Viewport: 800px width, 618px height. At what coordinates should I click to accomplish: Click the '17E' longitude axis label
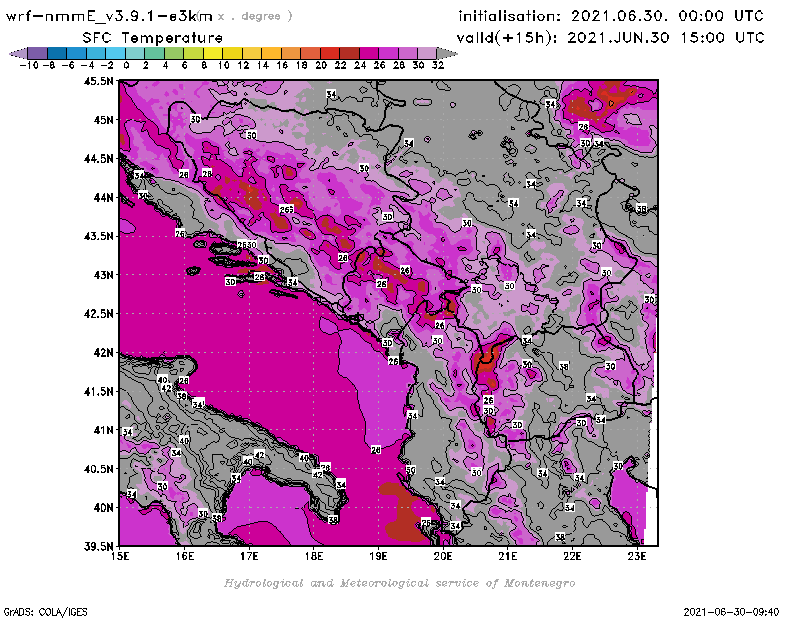[249, 556]
